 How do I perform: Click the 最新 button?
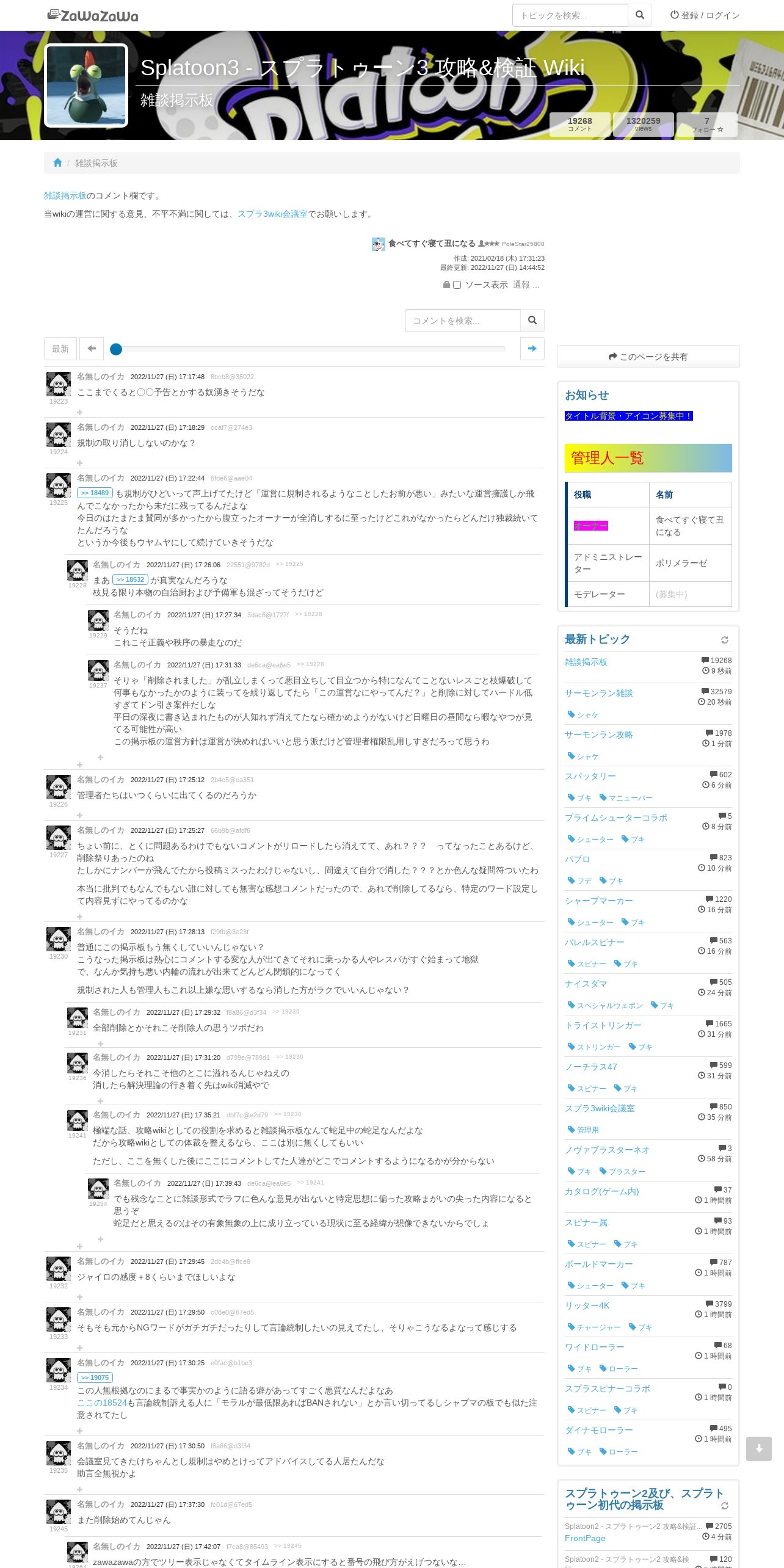click(x=60, y=349)
